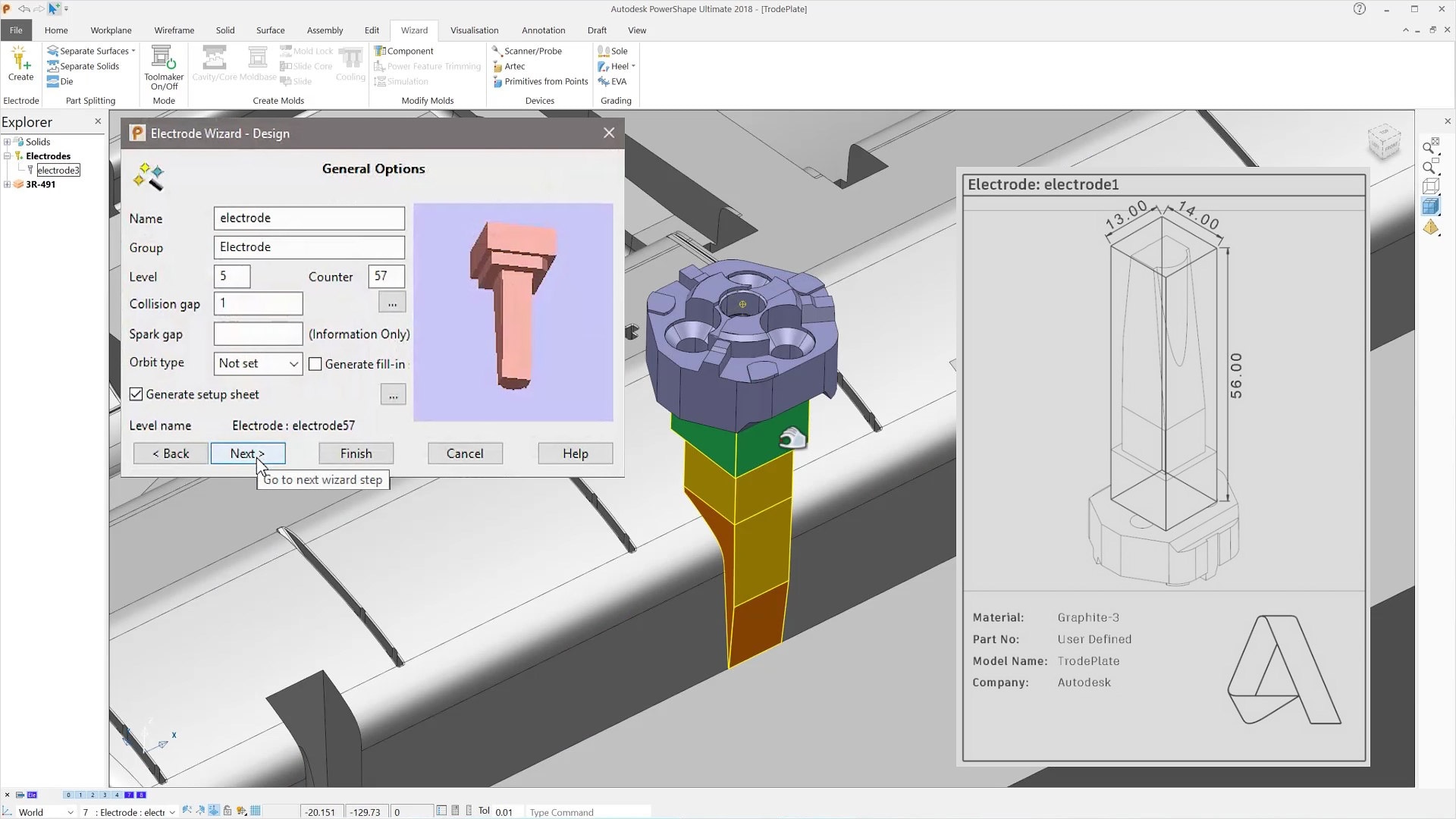
Task: Toggle level 7 button in status bar
Action: (129, 795)
